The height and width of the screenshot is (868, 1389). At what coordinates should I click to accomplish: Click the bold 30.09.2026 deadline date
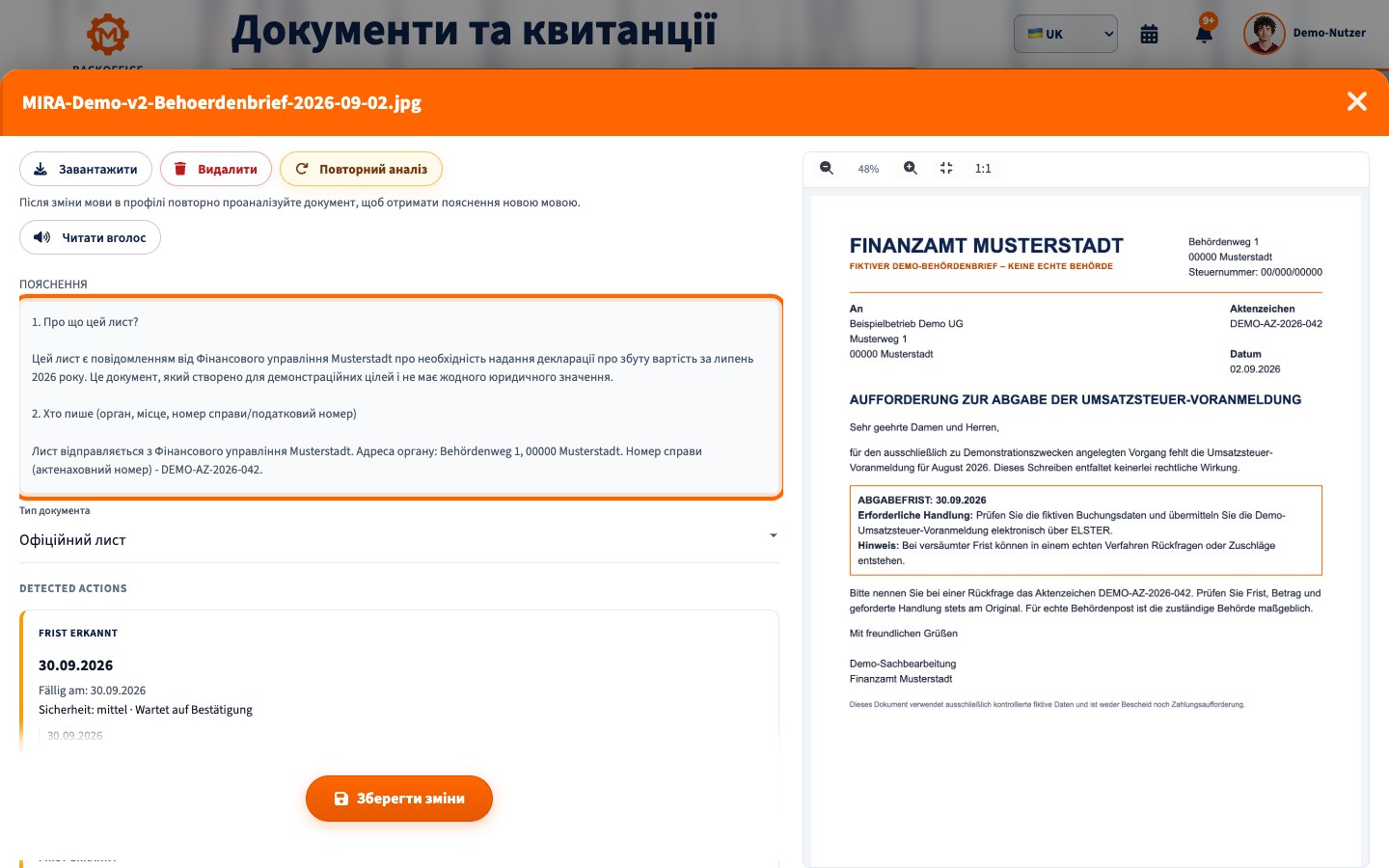click(x=75, y=665)
